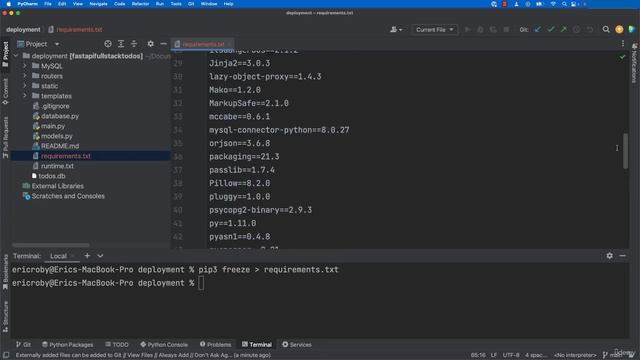640x360 pixels.
Task: Open the TODO tool window
Action: point(117,344)
